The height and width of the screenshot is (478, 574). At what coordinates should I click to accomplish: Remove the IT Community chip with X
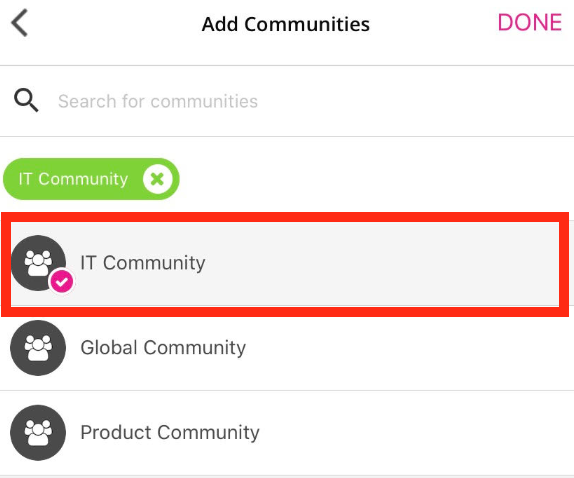tap(157, 179)
